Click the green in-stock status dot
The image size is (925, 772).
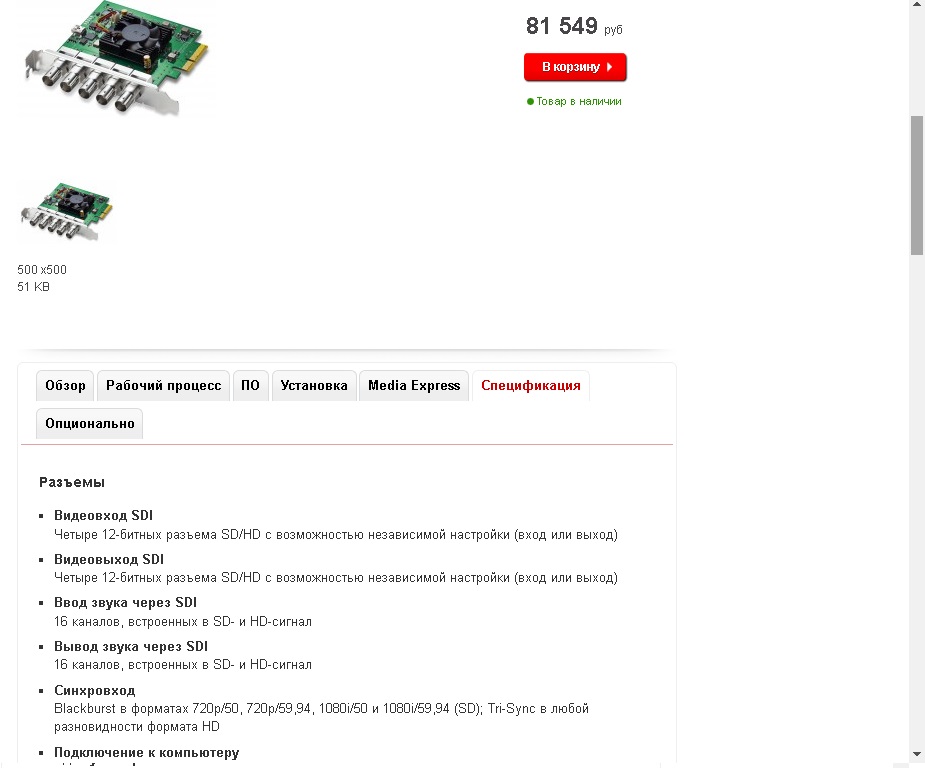(x=530, y=101)
